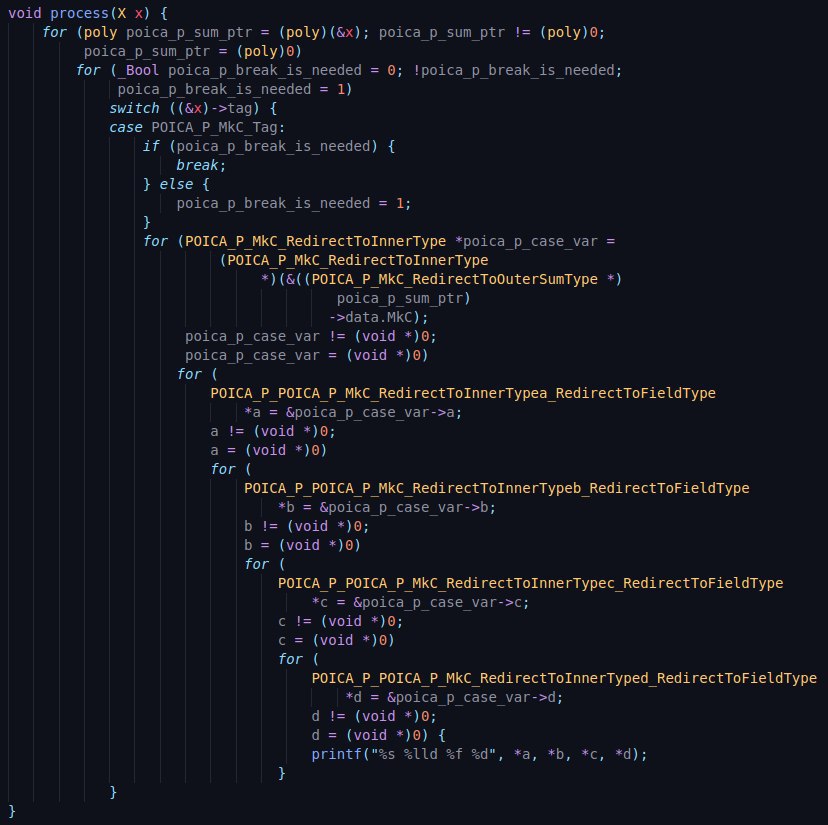Click the type name ending 'InnerTyped_RedirectToFieldType'
Viewport: 828px width, 825px height.
pos(564,679)
